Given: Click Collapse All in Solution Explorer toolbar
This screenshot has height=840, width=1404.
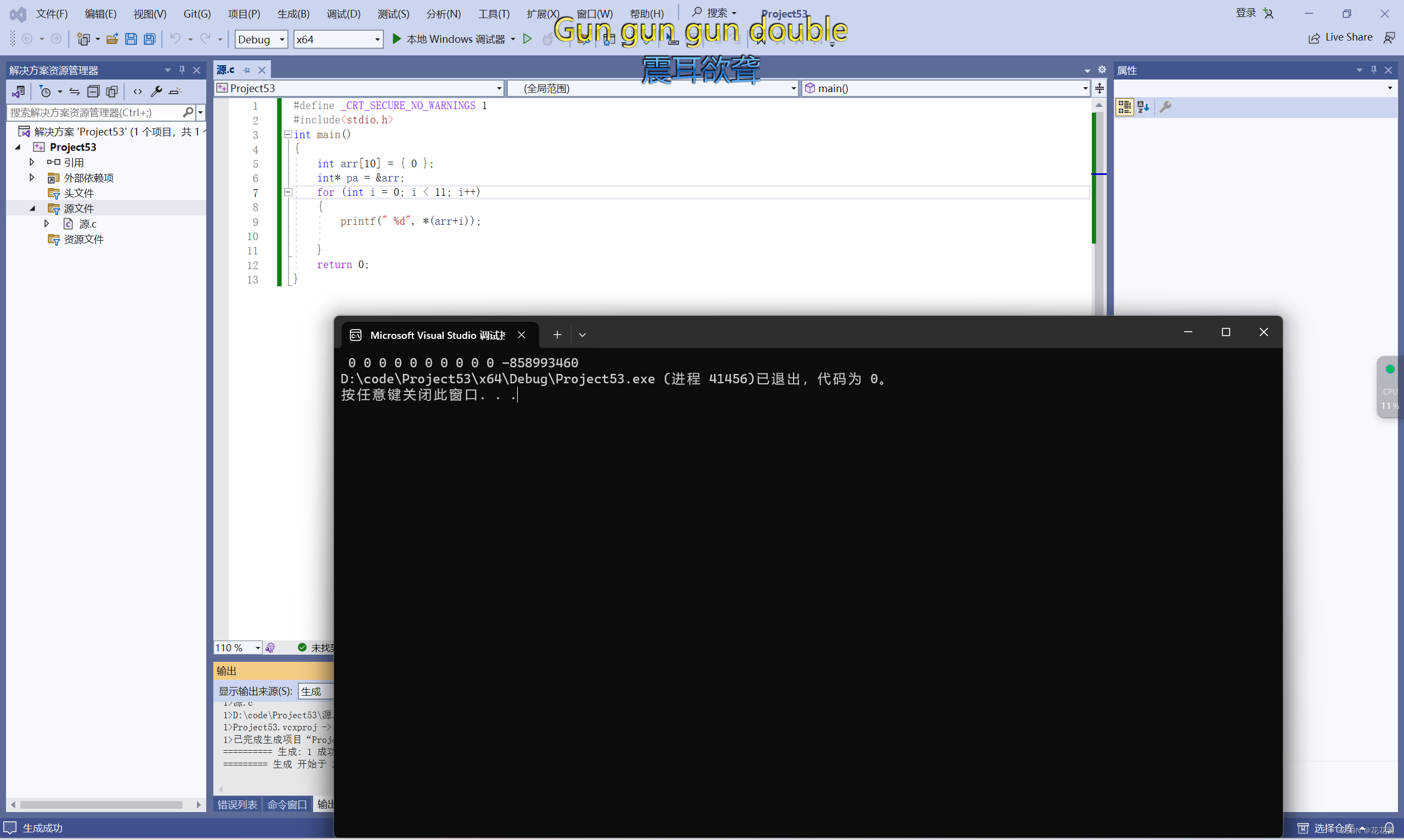Looking at the screenshot, I should pyautogui.click(x=93, y=91).
